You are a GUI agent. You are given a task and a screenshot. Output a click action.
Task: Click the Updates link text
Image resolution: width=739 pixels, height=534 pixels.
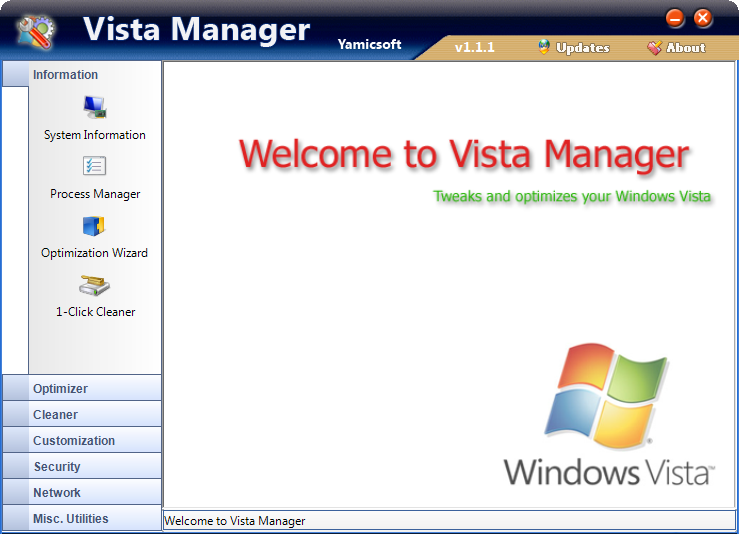pos(583,48)
